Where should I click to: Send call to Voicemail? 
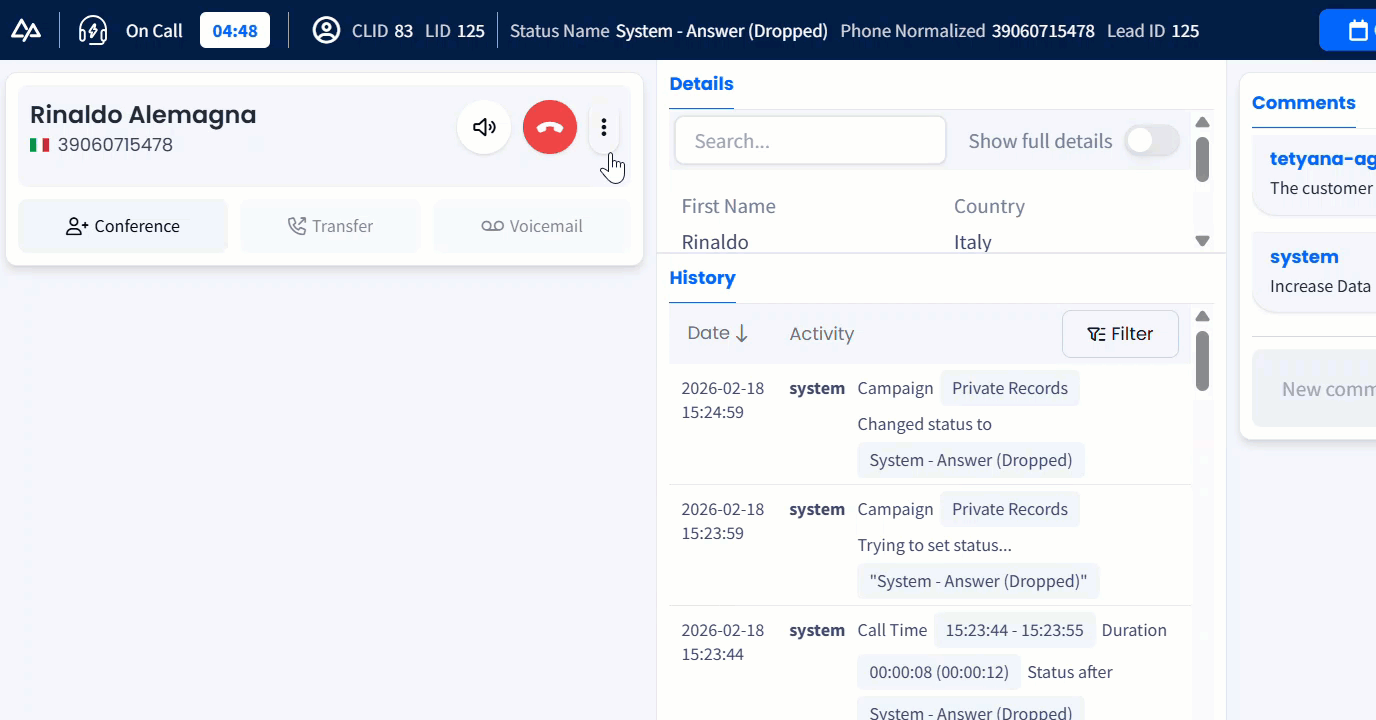tap(530, 226)
